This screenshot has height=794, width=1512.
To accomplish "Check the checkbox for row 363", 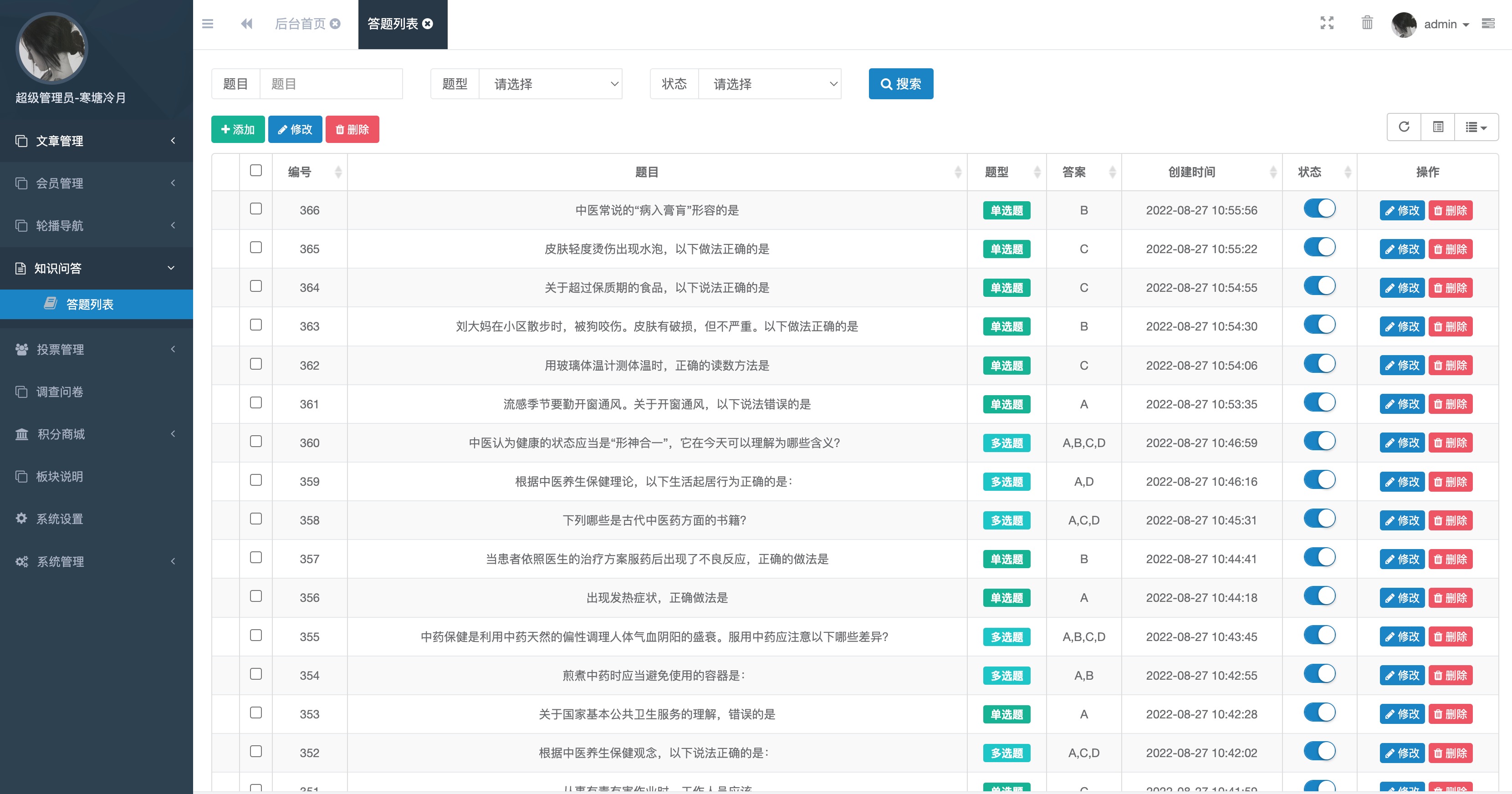I will [256, 325].
